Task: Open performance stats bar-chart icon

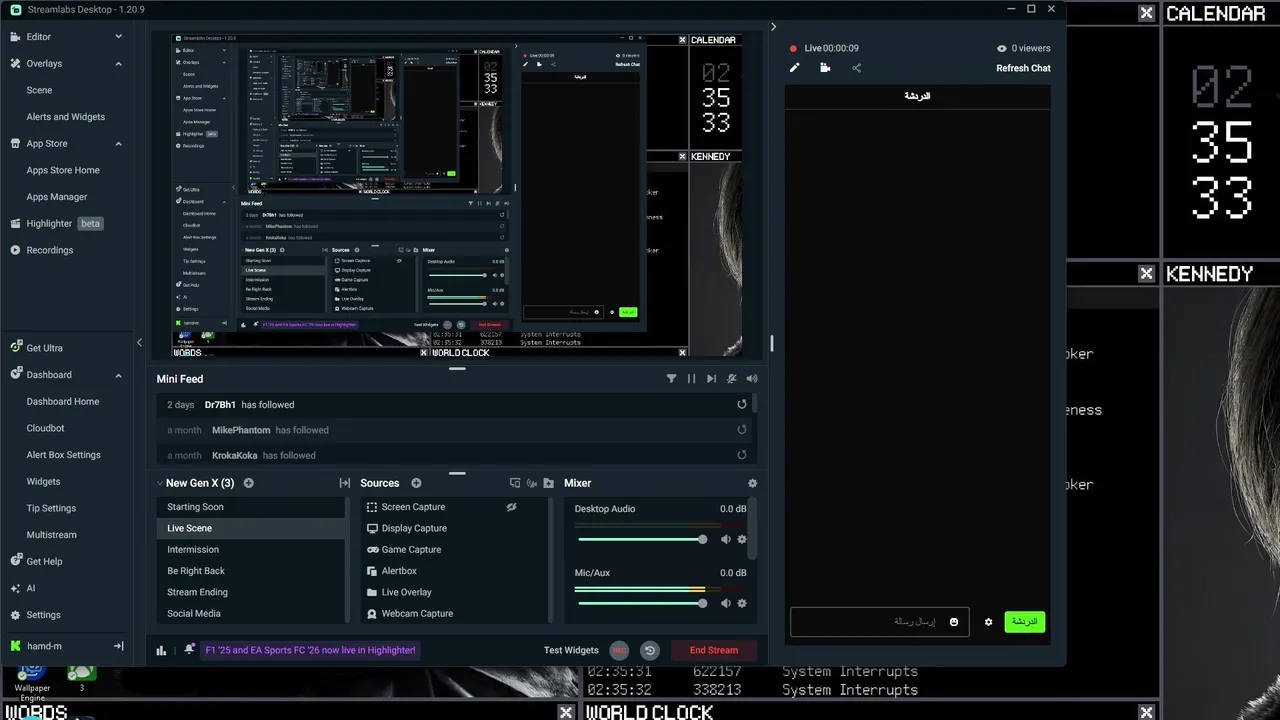Action: tap(161, 650)
